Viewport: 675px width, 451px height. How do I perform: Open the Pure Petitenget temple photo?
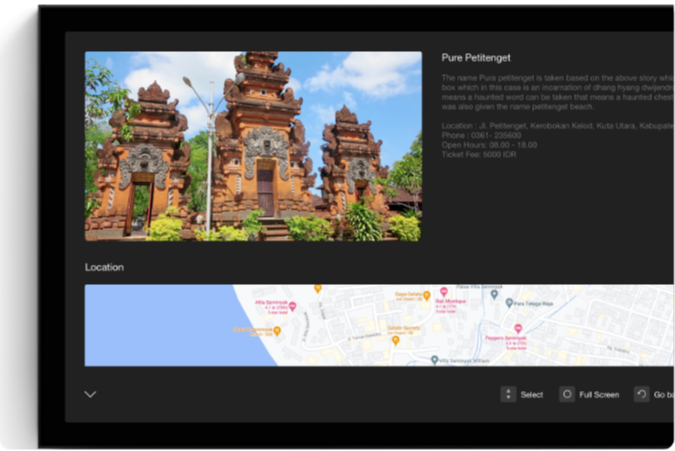(253, 146)
